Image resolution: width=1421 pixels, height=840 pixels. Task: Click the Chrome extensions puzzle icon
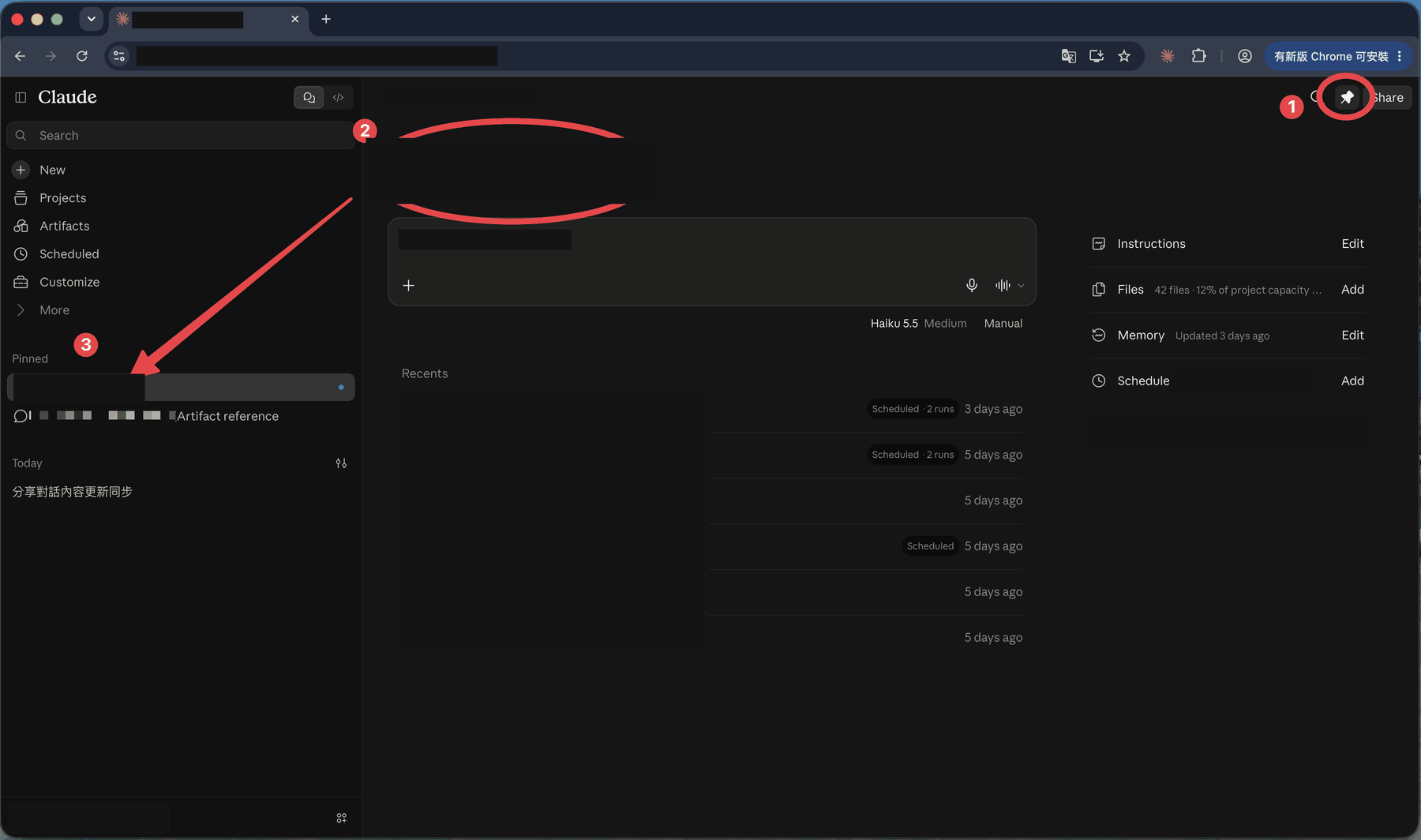click(1198, 56)
